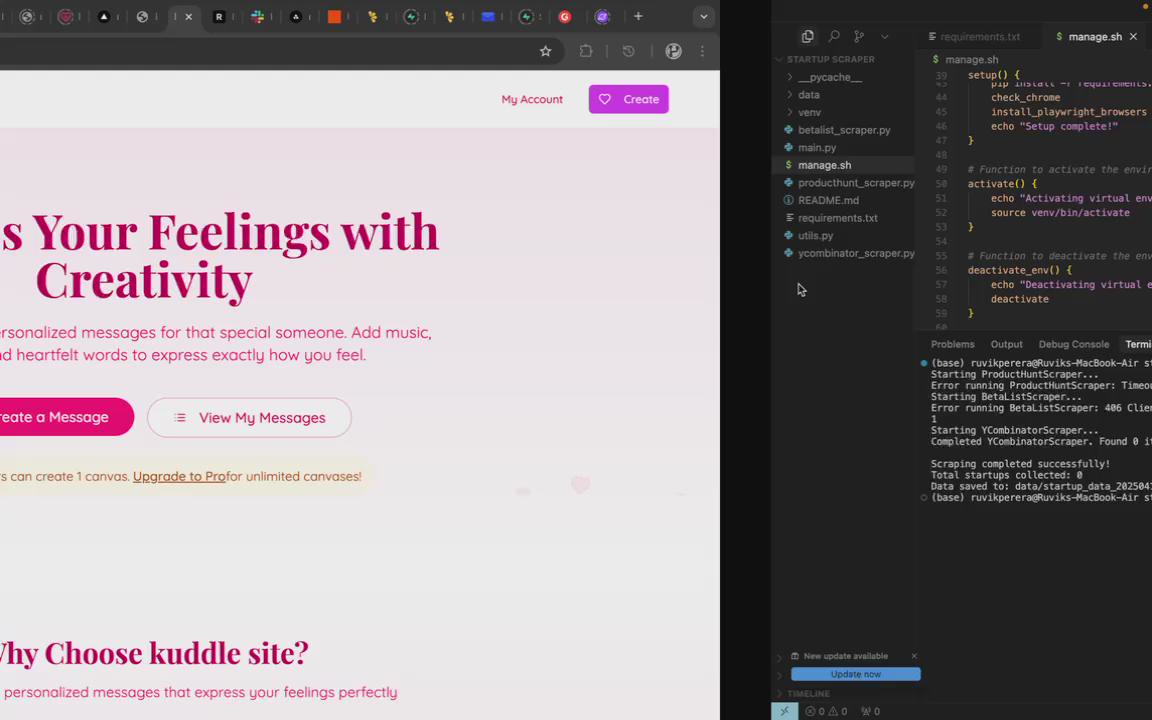
Task: Dismiss the New update available notice
Action: click(914, 656)
